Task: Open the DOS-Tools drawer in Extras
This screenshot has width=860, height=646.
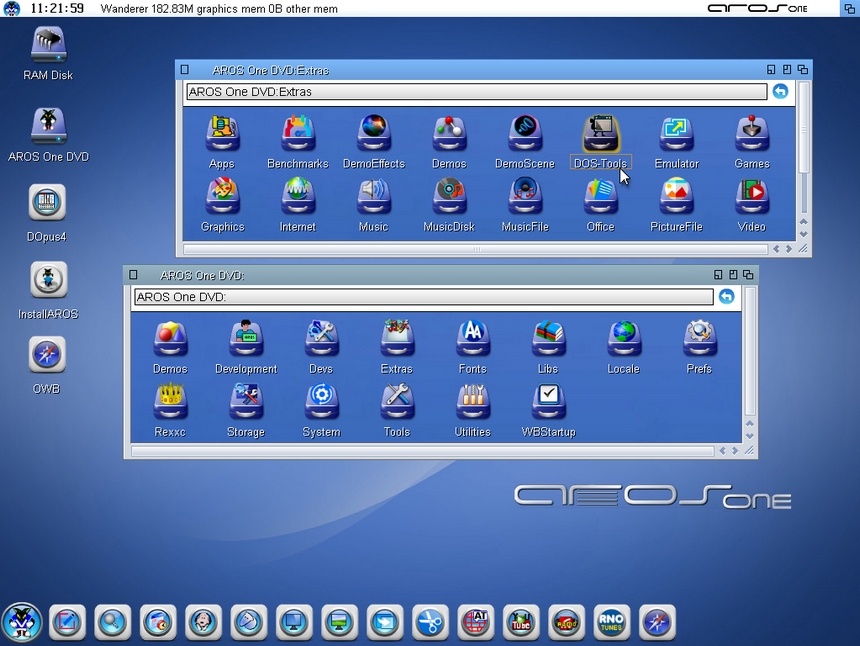Action: tap(601, 135)
